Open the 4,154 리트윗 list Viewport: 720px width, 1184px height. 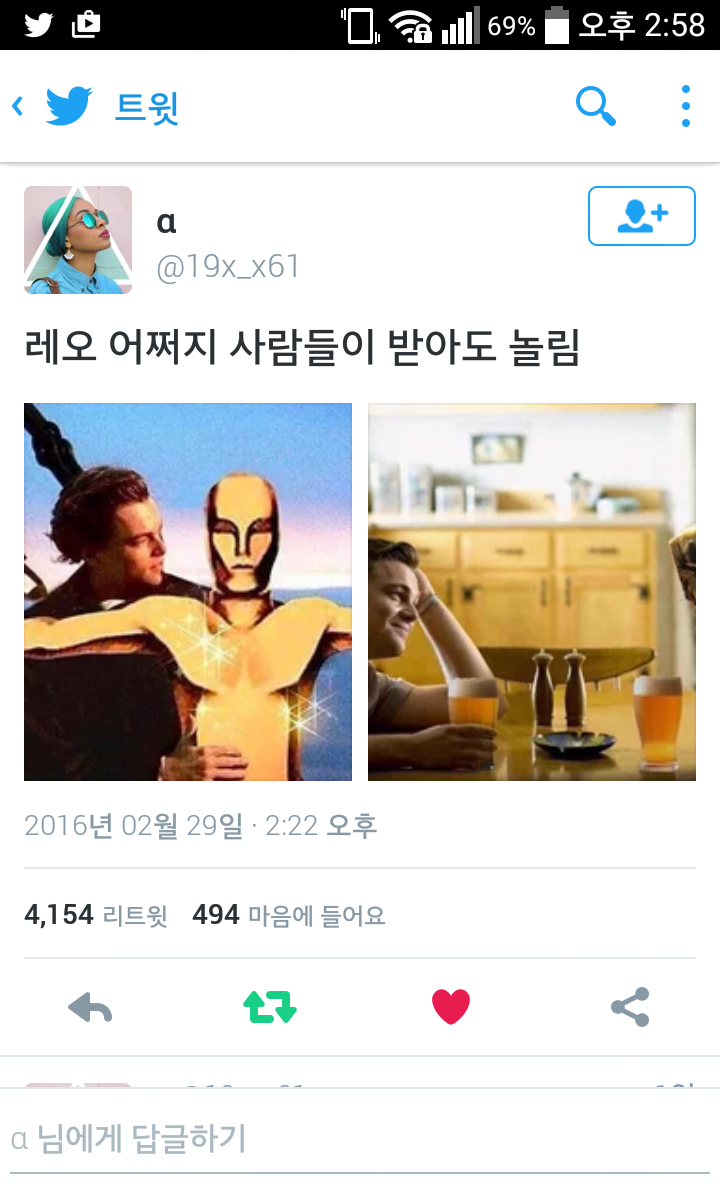point(96,915)
